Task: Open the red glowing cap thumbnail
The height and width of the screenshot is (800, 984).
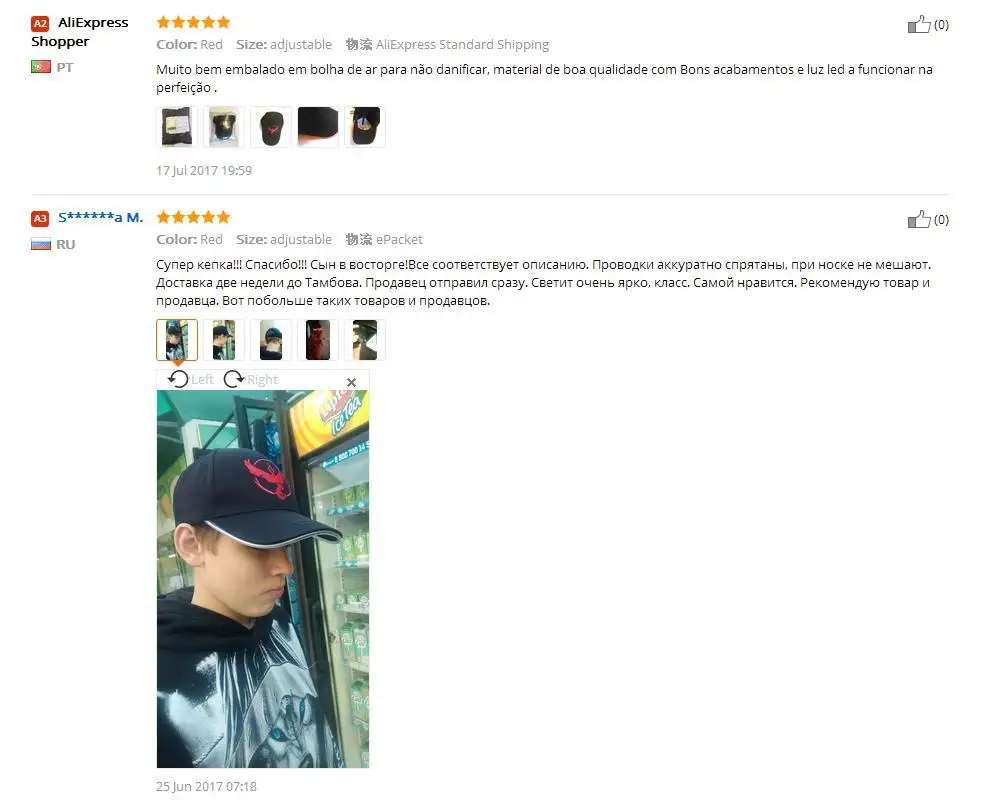Action: [318, 339]
